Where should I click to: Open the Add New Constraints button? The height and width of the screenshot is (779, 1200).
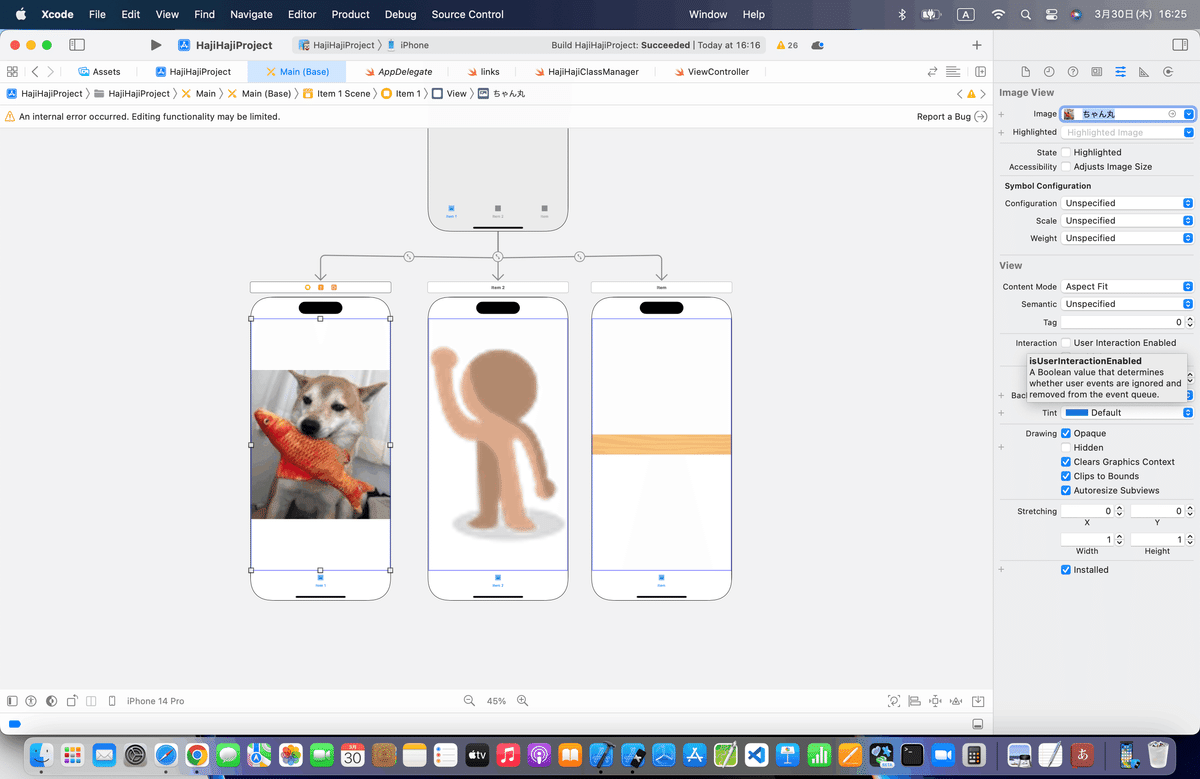935,701
